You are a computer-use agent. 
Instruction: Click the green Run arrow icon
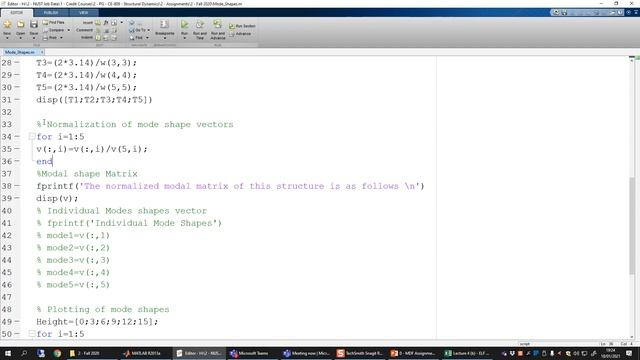click(184, 24)
